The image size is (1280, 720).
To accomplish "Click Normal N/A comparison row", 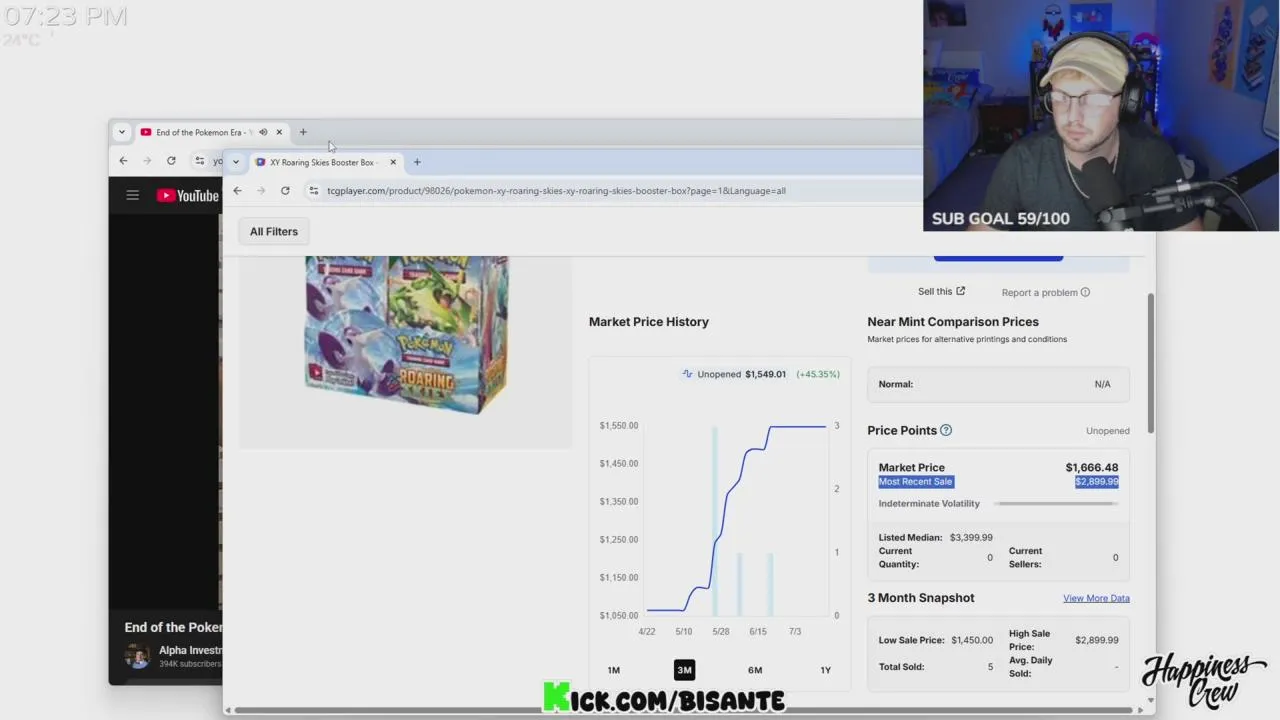I will (x=998, y=384).
